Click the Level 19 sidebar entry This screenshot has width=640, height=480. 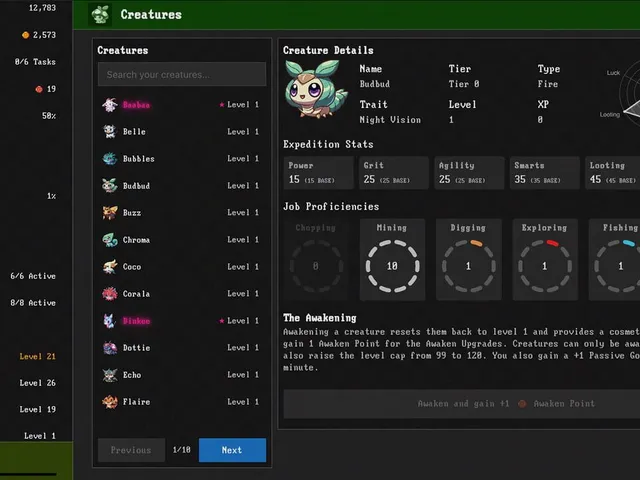click(38, 409)
